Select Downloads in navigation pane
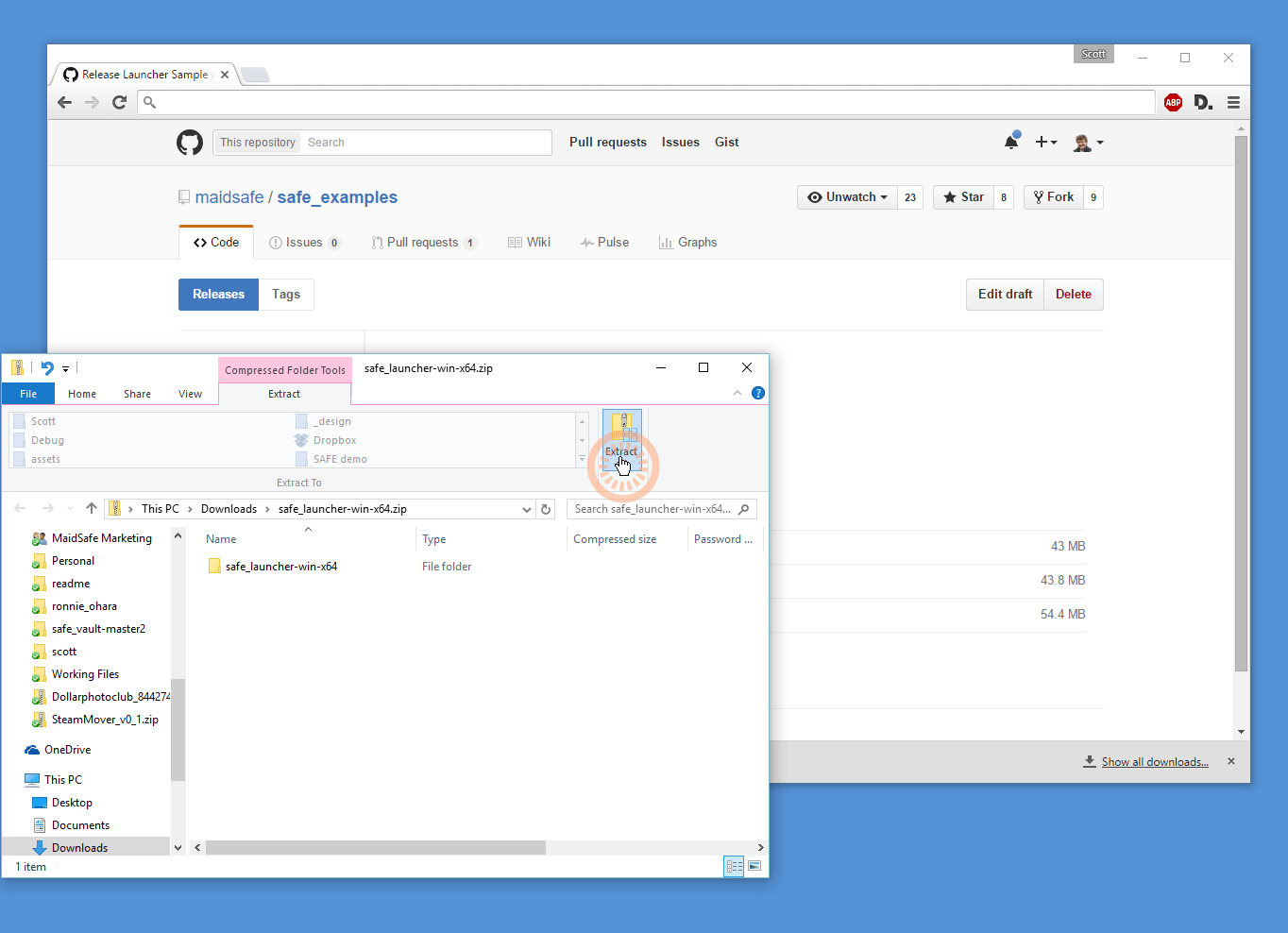This screenshot has height=933, width=1288. (x=79, y=848)
